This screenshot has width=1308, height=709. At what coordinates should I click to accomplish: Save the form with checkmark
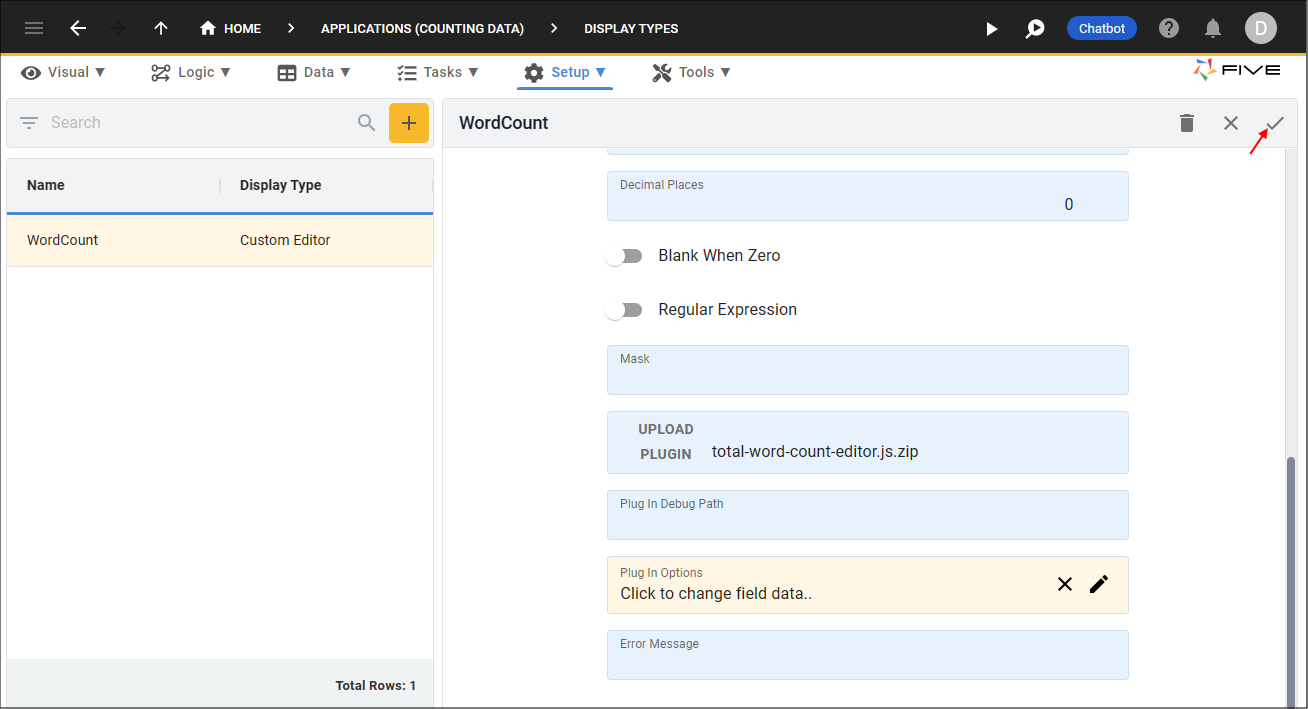pyautogui.click(x=1275, y=123)
